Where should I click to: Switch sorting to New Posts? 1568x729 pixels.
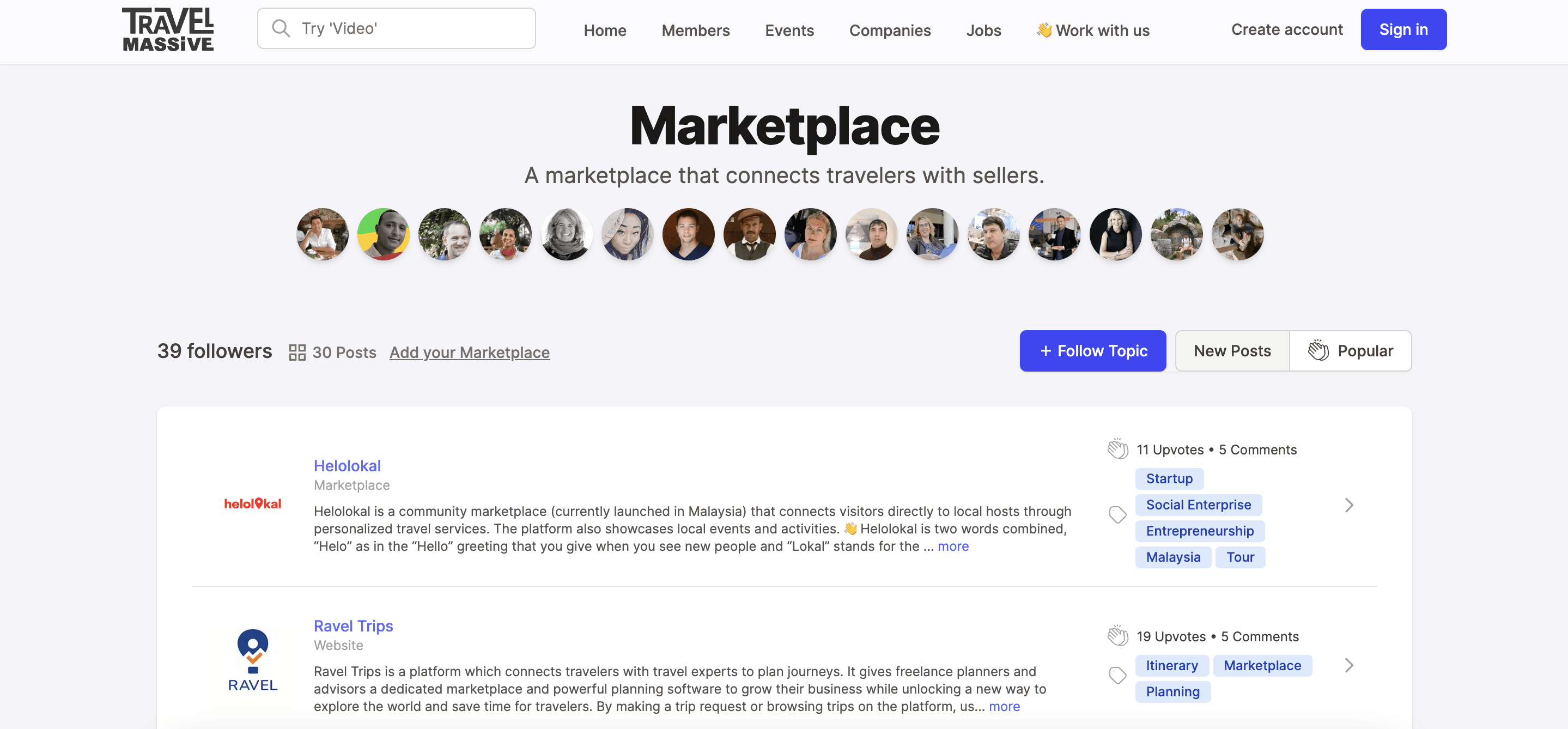point(1232,351)
